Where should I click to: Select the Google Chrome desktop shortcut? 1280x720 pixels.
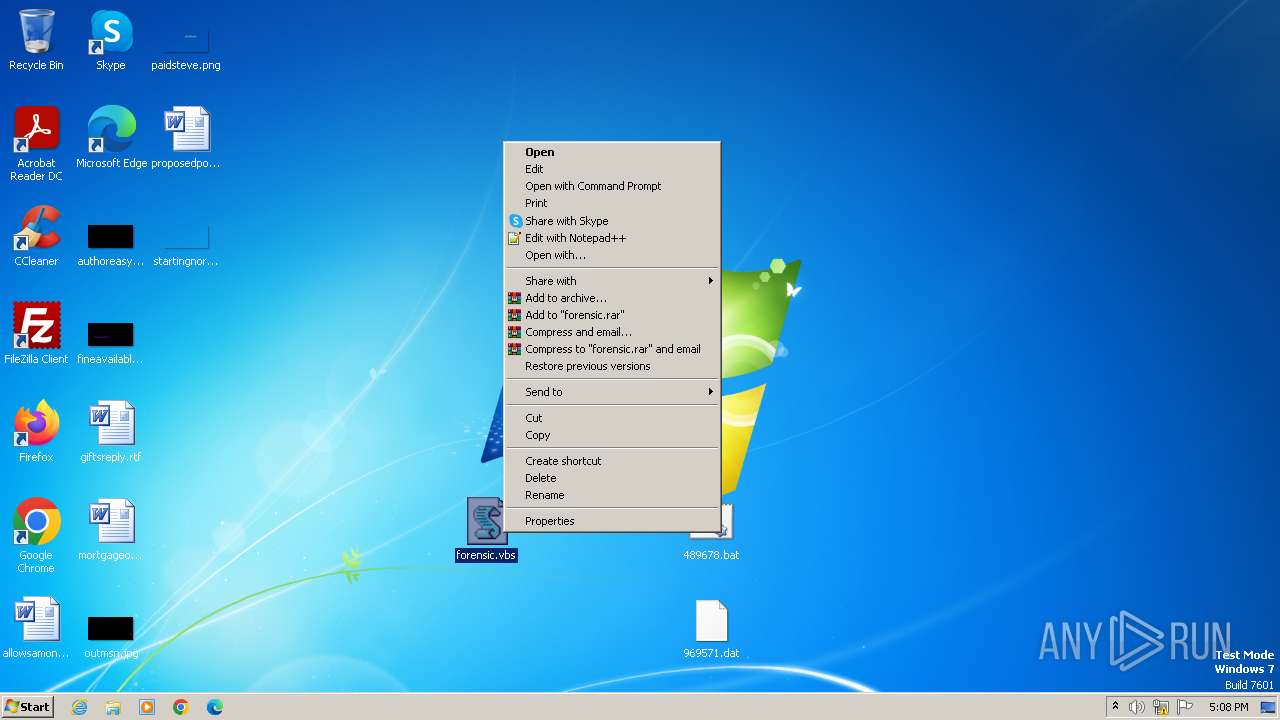[x=36, y=535]
